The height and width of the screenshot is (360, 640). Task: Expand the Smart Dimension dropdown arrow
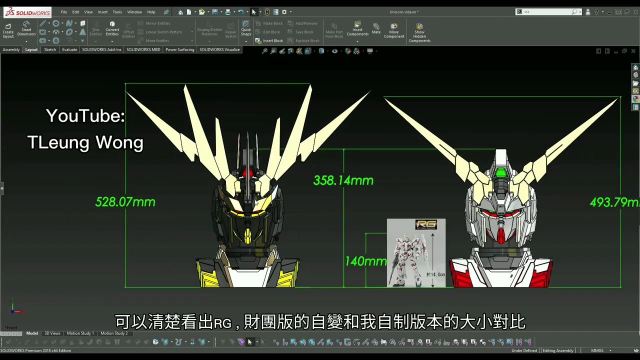tap(26, 41)
